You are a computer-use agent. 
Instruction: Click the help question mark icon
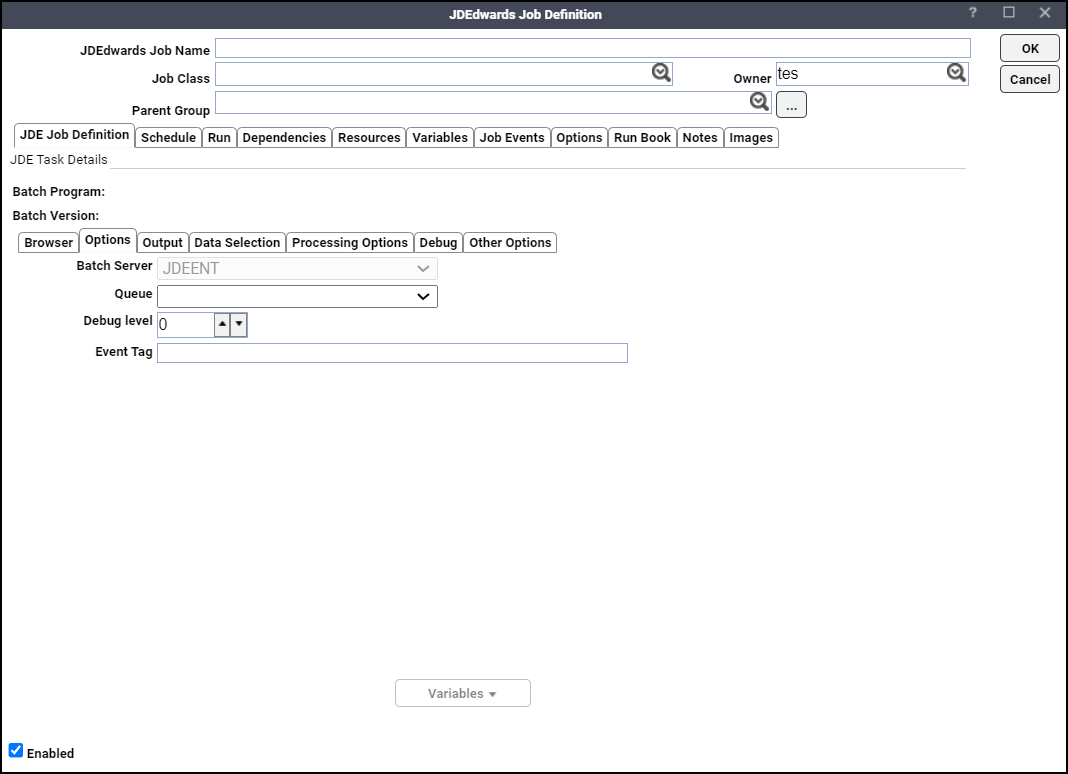coord(973,13)
